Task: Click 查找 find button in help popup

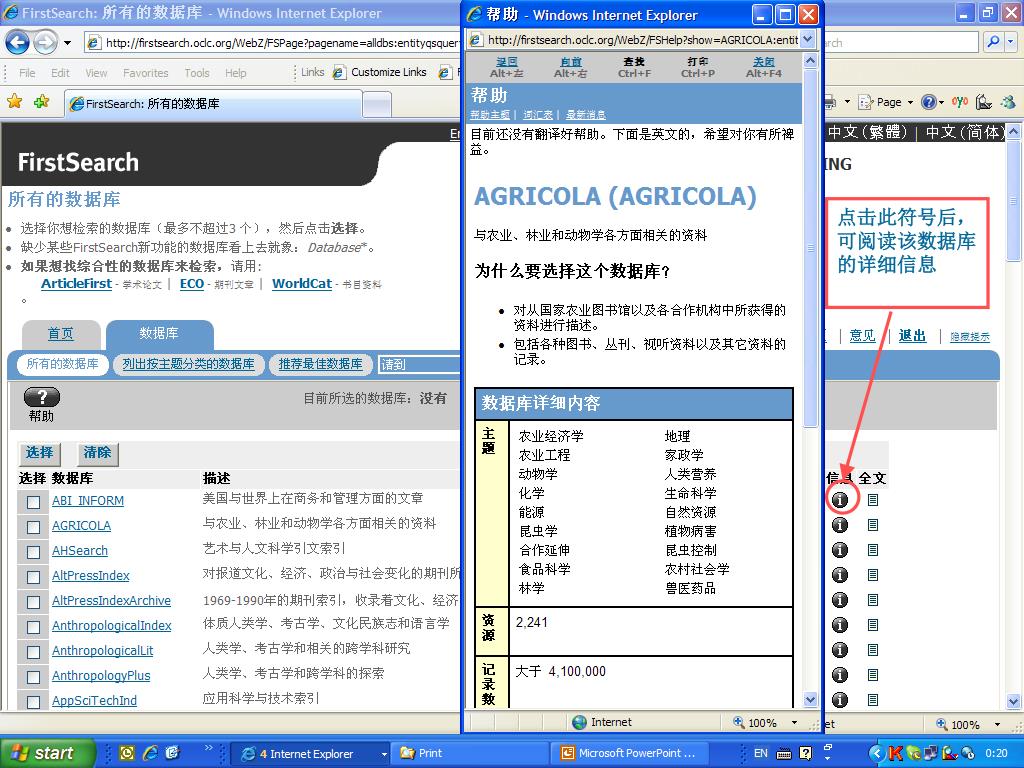Action: click(634, 67)
